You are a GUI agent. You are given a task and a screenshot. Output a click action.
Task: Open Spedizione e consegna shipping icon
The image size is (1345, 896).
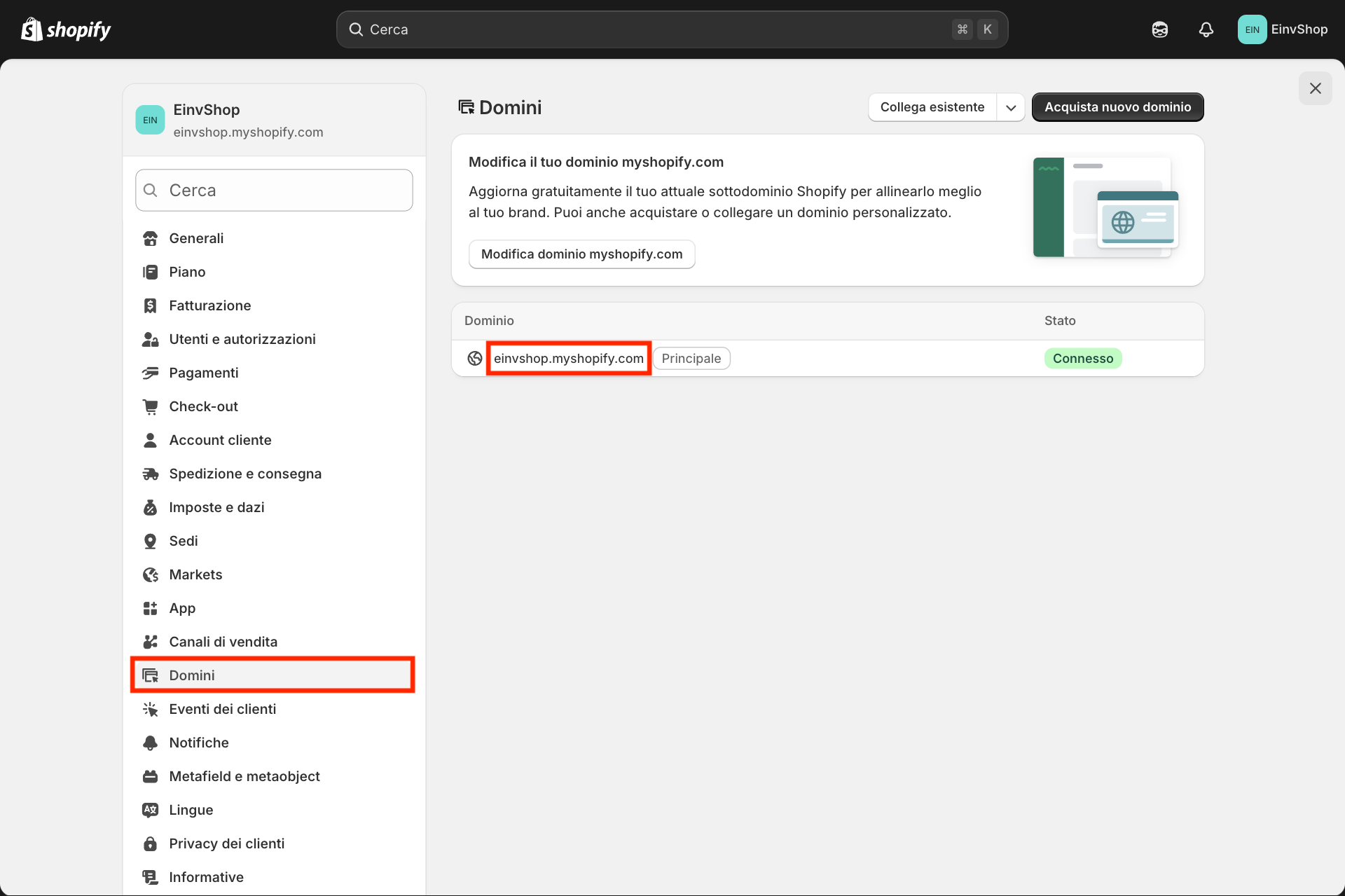coord(151,474)
